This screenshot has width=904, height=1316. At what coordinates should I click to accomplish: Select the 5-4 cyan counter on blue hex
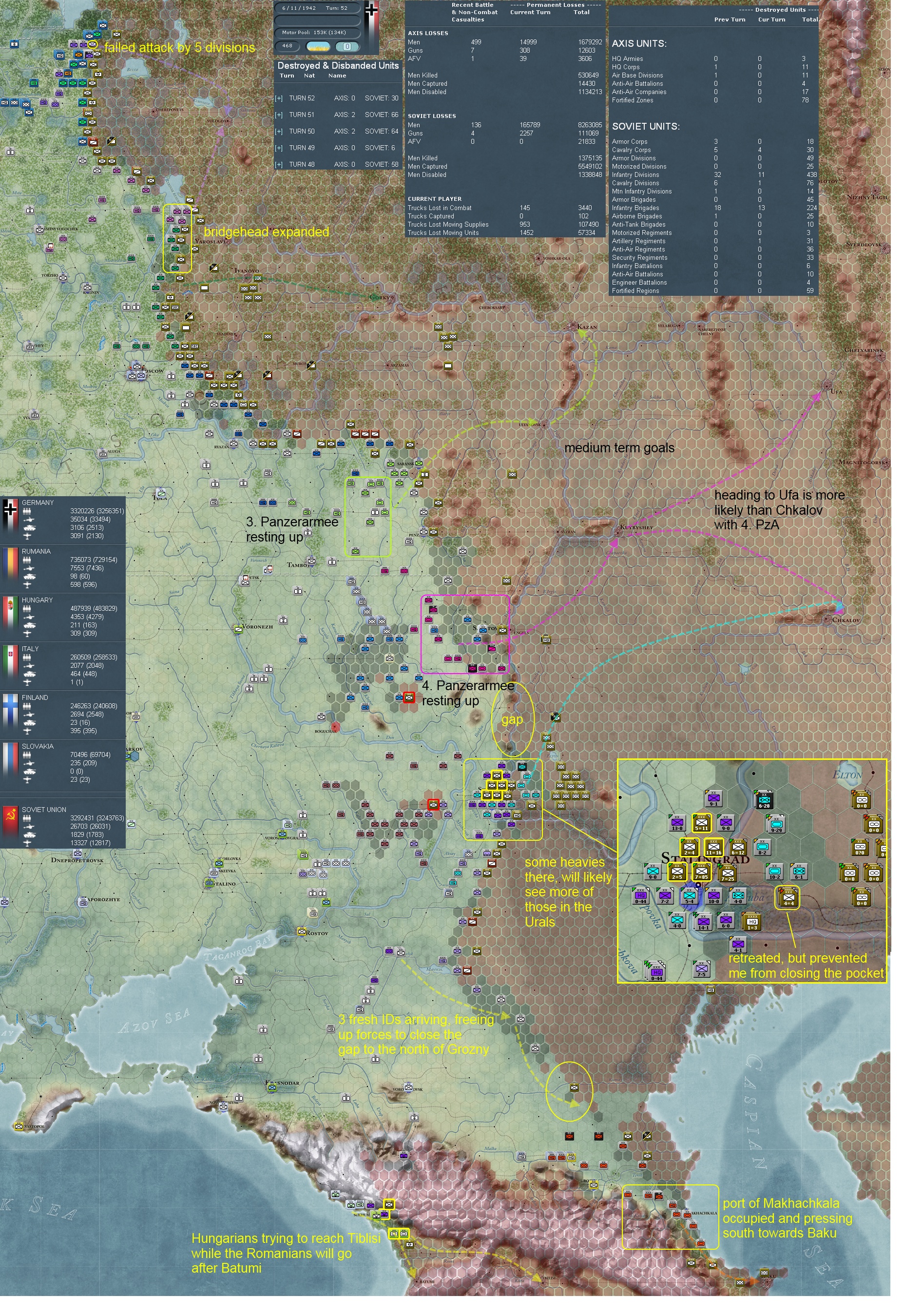[689, 897]
